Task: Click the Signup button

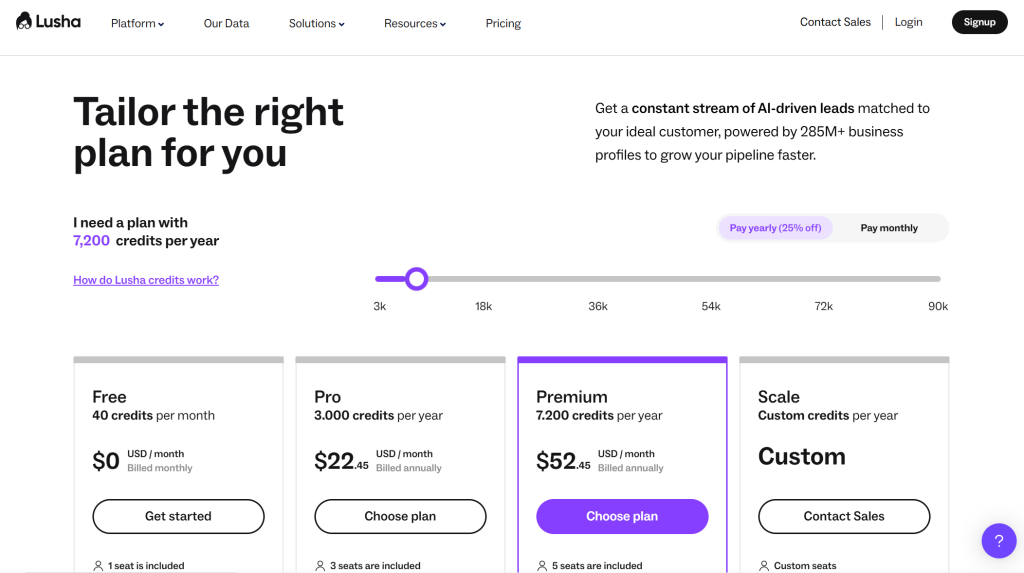Action: point(979,22)
